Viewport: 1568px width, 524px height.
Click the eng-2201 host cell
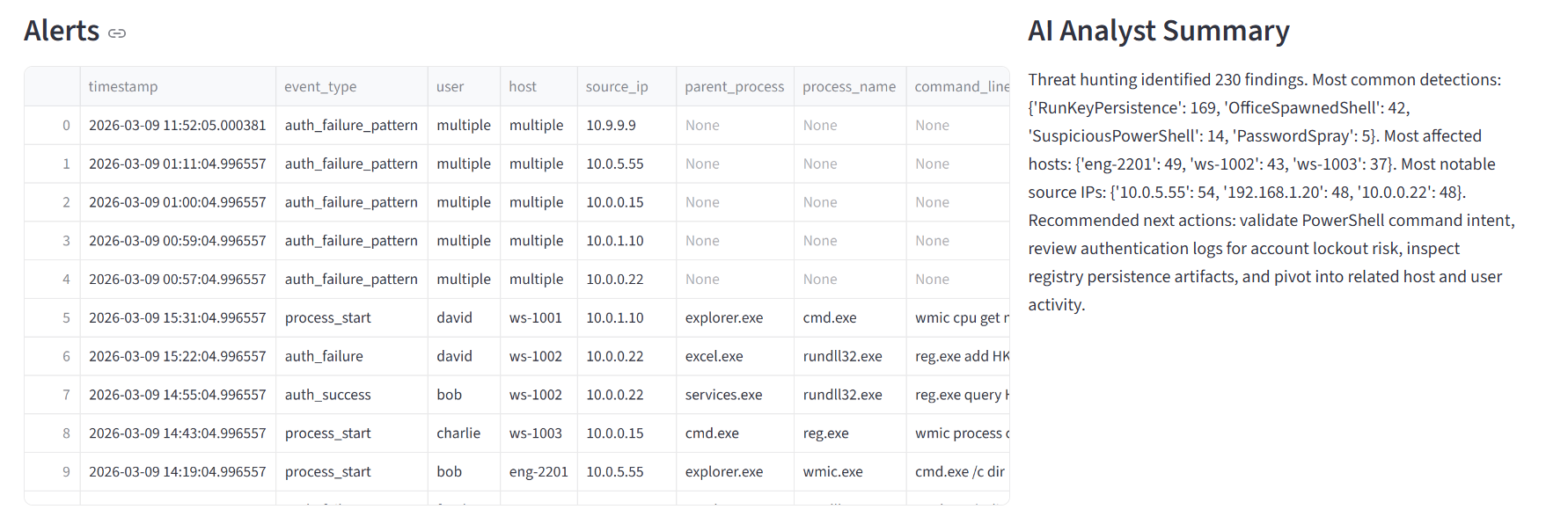(539, 471)
